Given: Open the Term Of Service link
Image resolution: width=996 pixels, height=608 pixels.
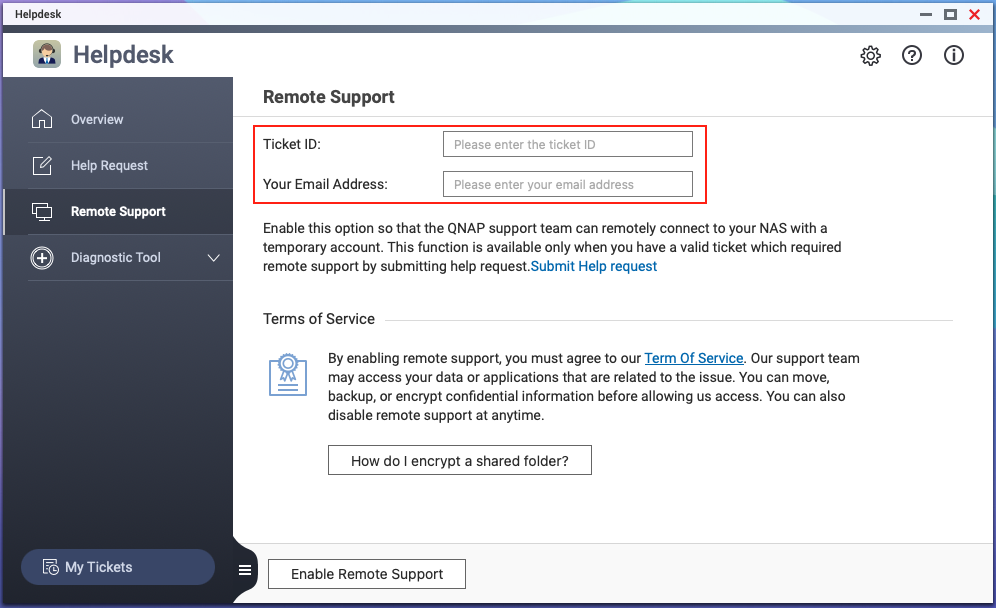Looking at the screenshot, I should (x=694, y=358).
